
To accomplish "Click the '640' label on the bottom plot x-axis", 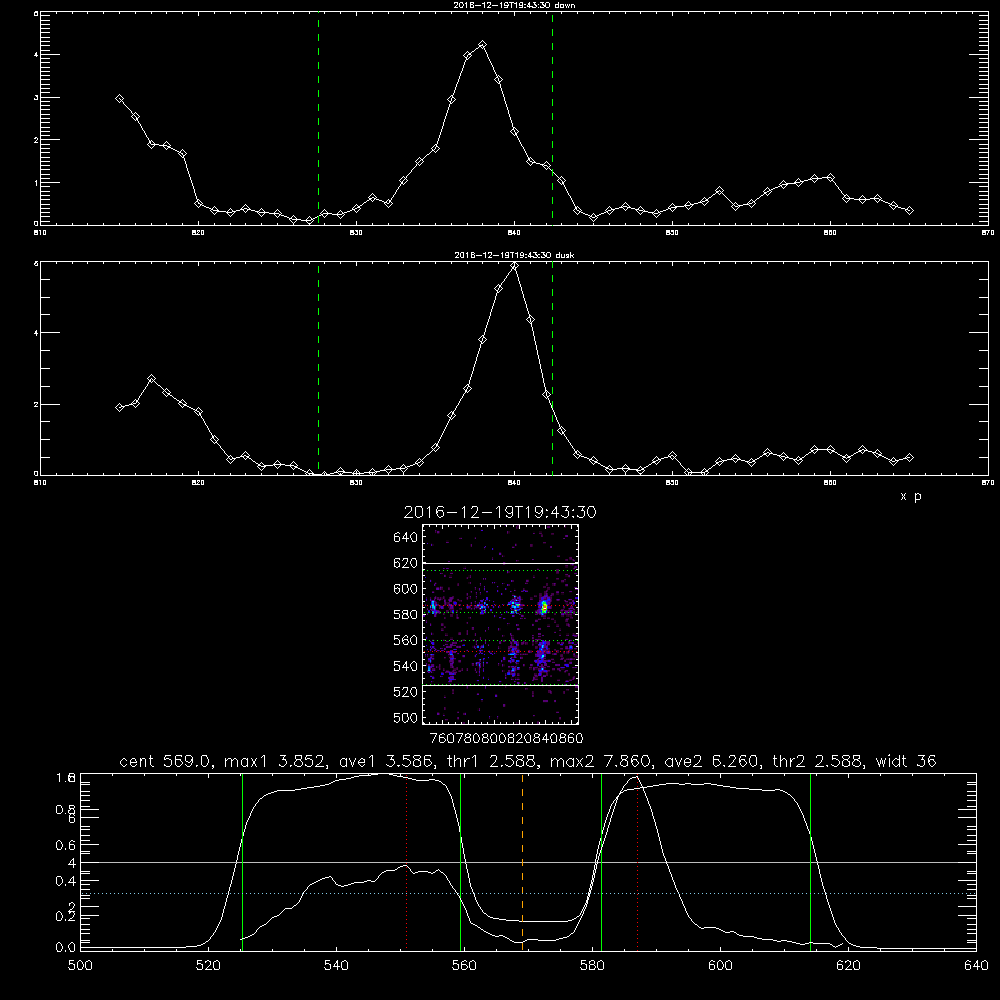I will 976,966.
